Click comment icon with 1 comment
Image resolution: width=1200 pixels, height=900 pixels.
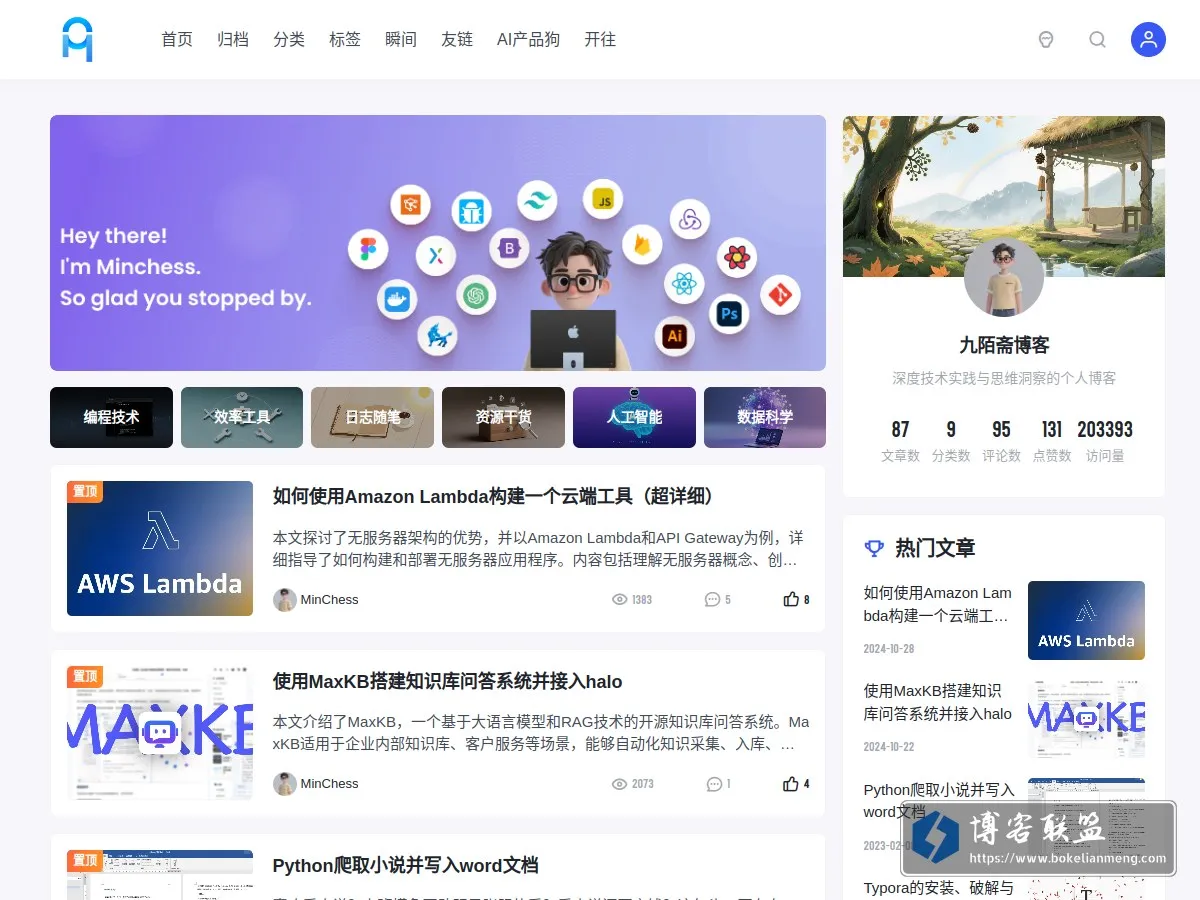714,784
